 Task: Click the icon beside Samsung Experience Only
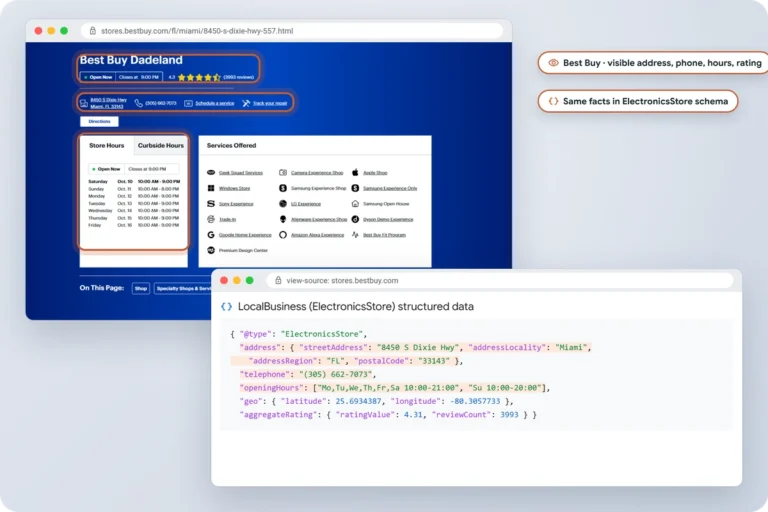click(x=355, y=188)
